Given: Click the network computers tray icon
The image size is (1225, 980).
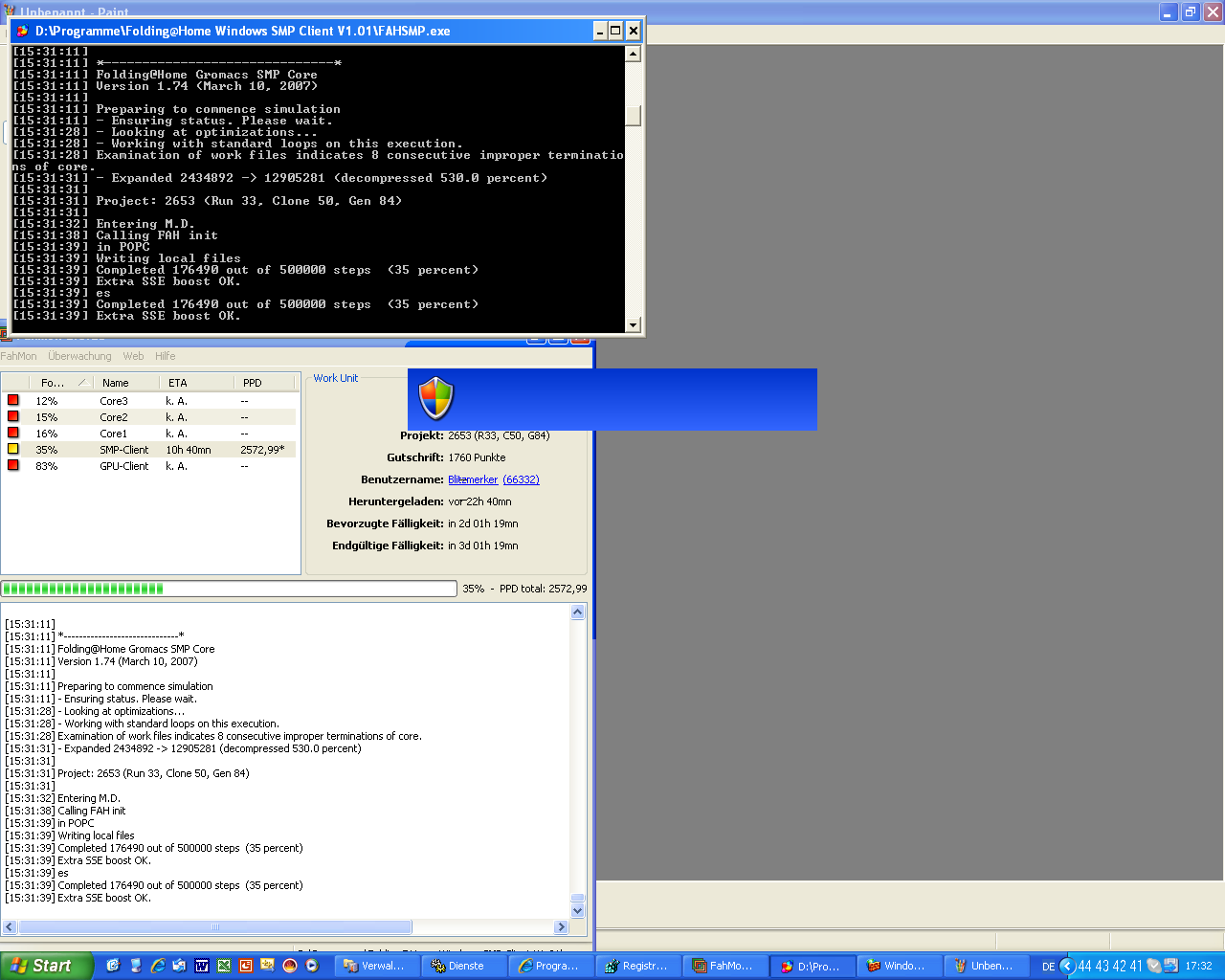Looking at the screenshot, I should [x=1170, y=966].
